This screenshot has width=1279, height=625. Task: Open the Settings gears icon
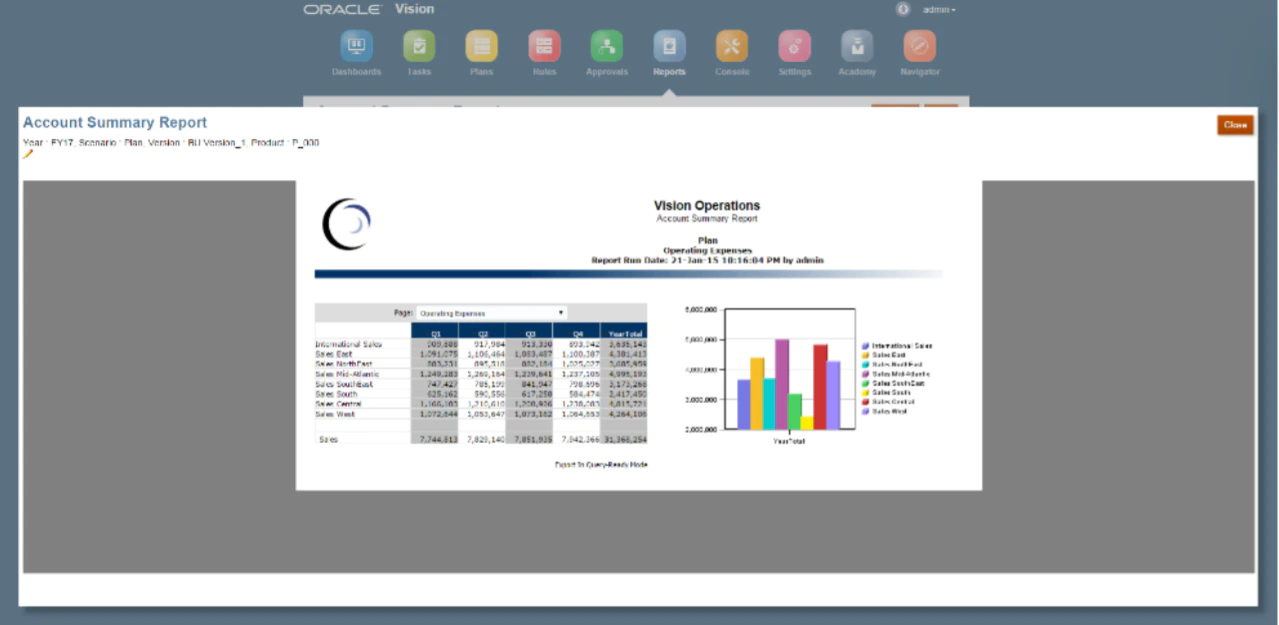coord(795,46)
